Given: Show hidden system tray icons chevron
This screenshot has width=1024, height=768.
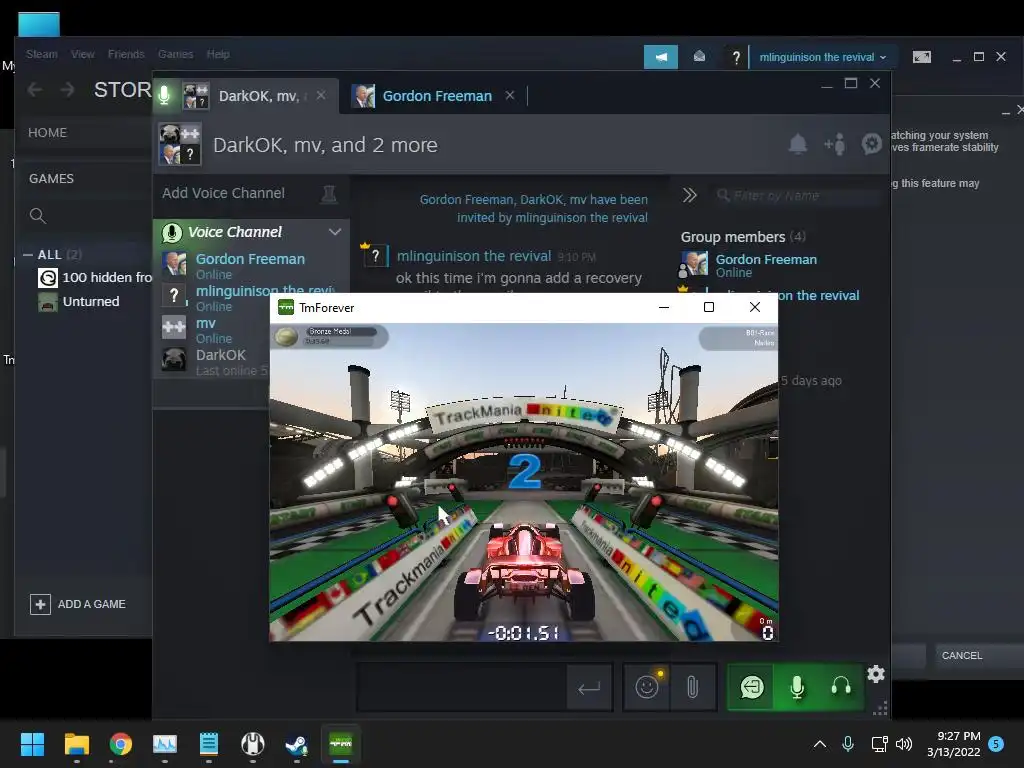Looking at the screenshot, I should click(820, 744).
